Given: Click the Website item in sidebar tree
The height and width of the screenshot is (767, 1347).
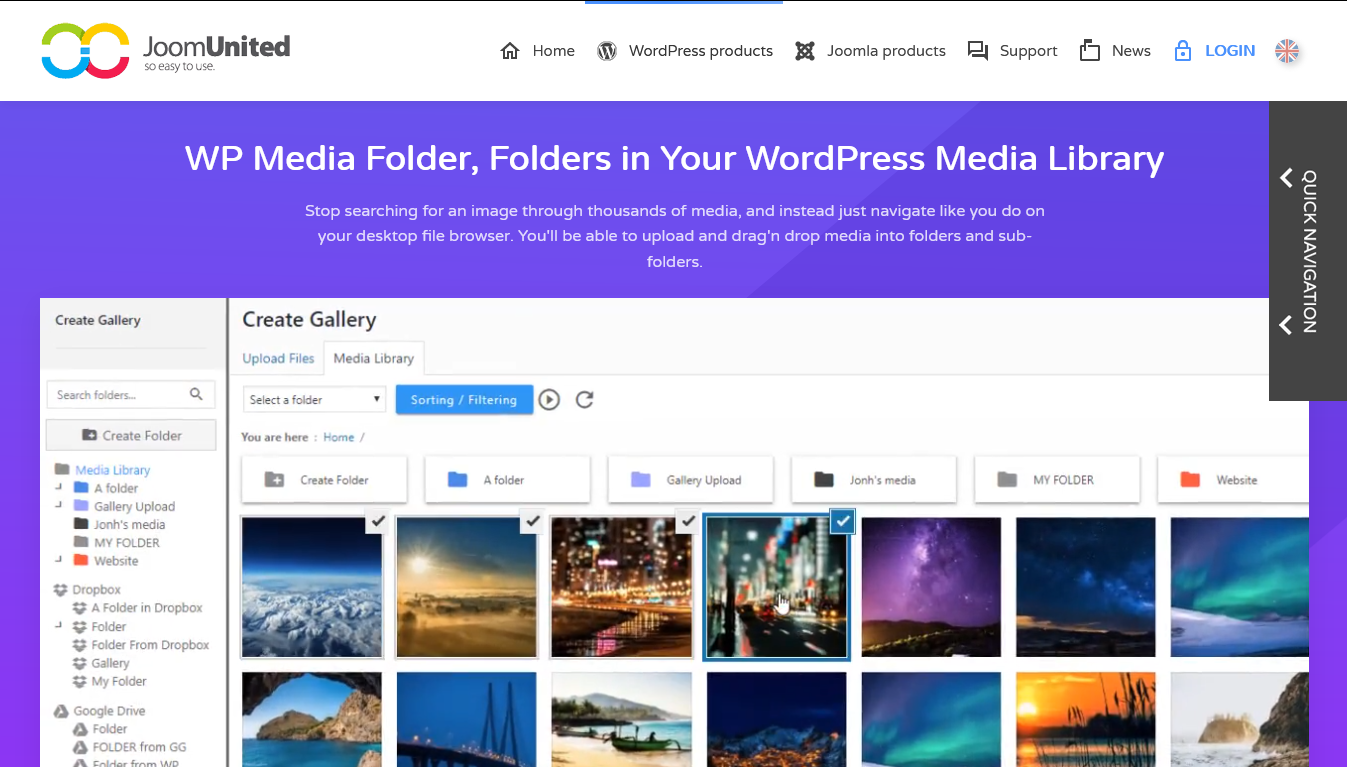Looking at the screenshot, I should [116, 561].
